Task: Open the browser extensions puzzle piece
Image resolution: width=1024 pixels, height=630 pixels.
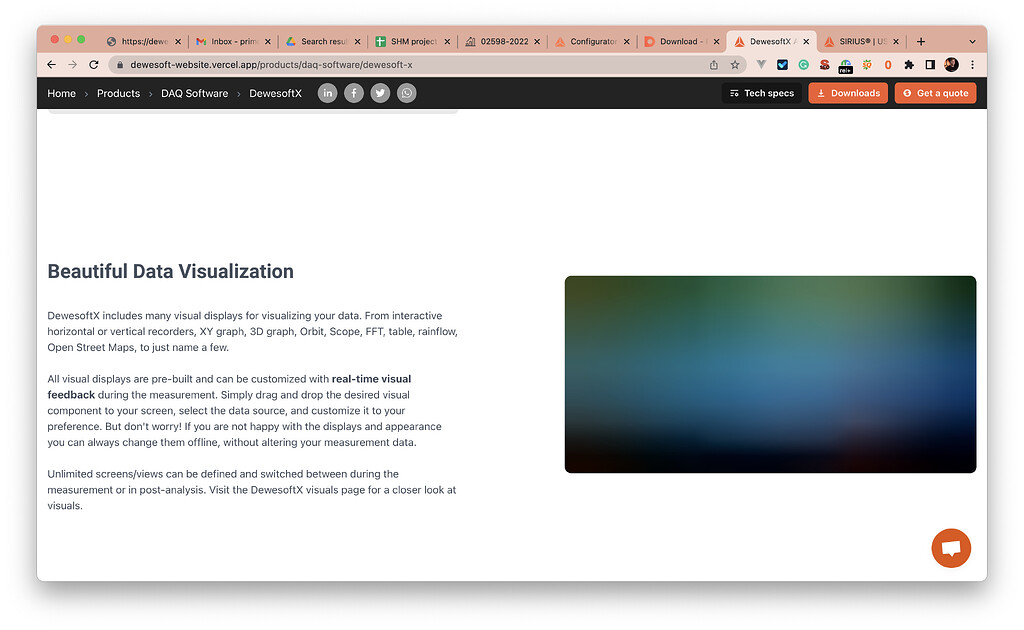Action: tap(910, 64)
